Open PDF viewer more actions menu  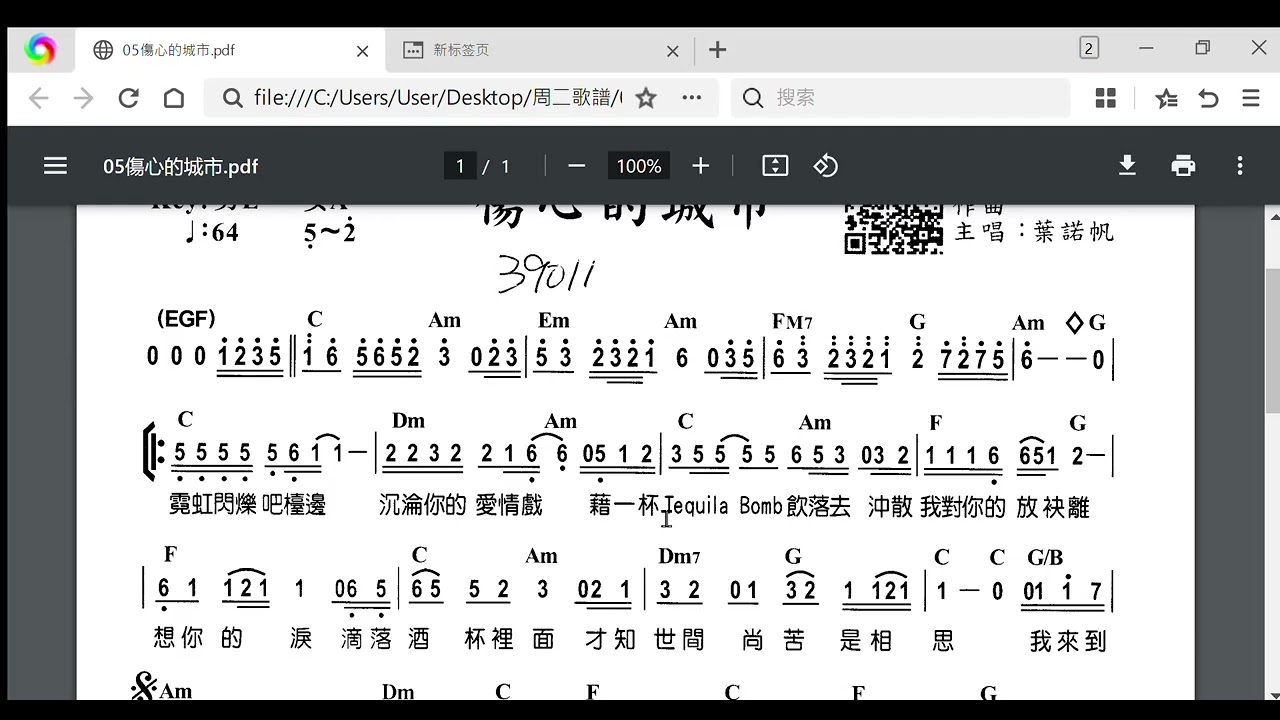click(x=1240, y=166)
